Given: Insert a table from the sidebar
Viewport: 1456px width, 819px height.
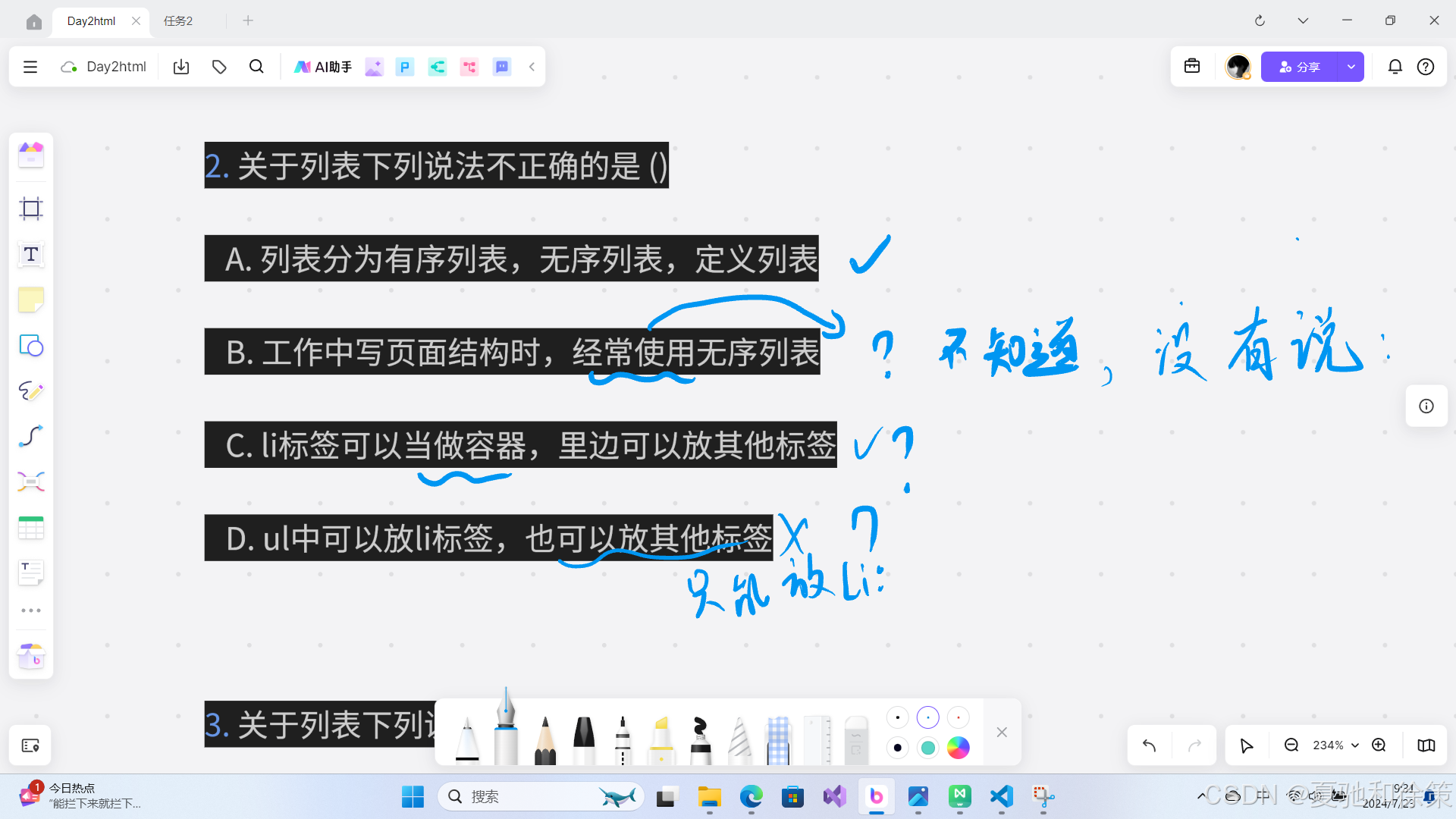Looking at the screenshot, I should click(x=30, y=527).
